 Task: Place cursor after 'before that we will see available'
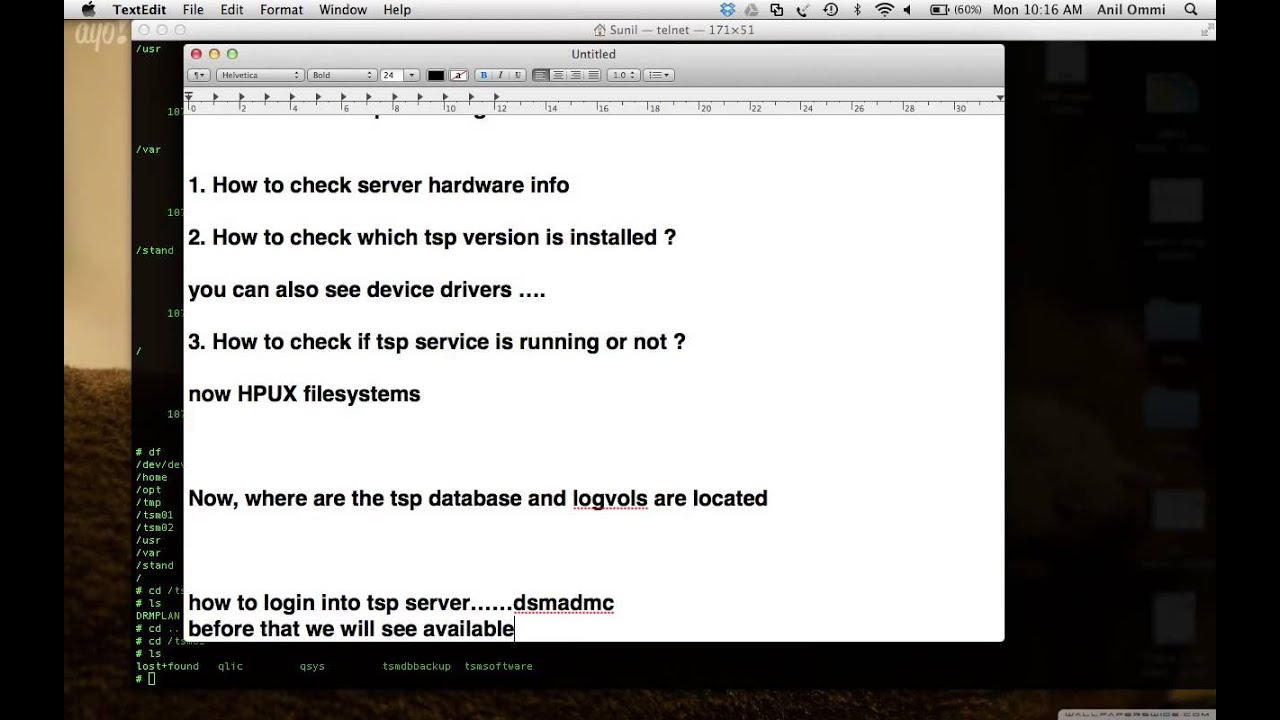click(515, 629)
